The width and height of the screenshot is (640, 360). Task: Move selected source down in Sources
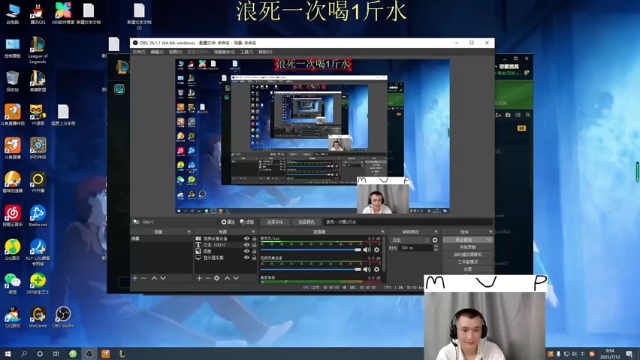(236, 278)
